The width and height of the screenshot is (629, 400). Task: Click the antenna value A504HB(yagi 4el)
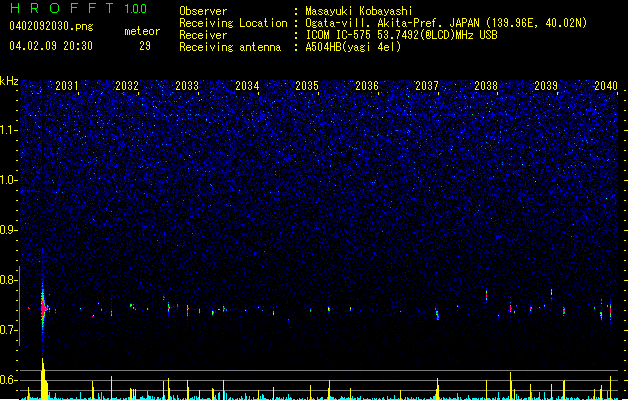tap(353, 47)
